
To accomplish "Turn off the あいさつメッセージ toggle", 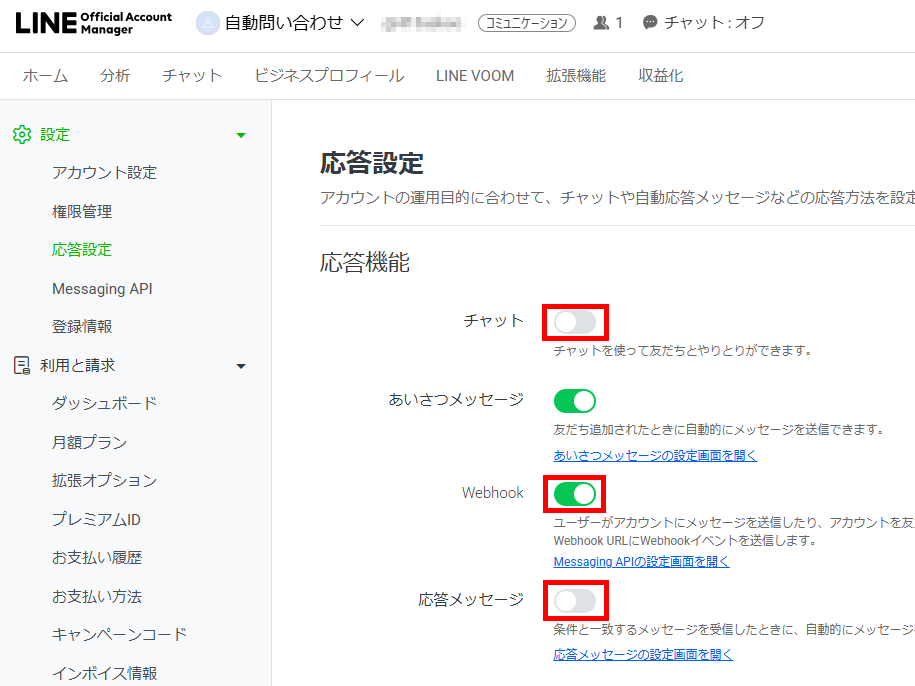I will 575,401.
